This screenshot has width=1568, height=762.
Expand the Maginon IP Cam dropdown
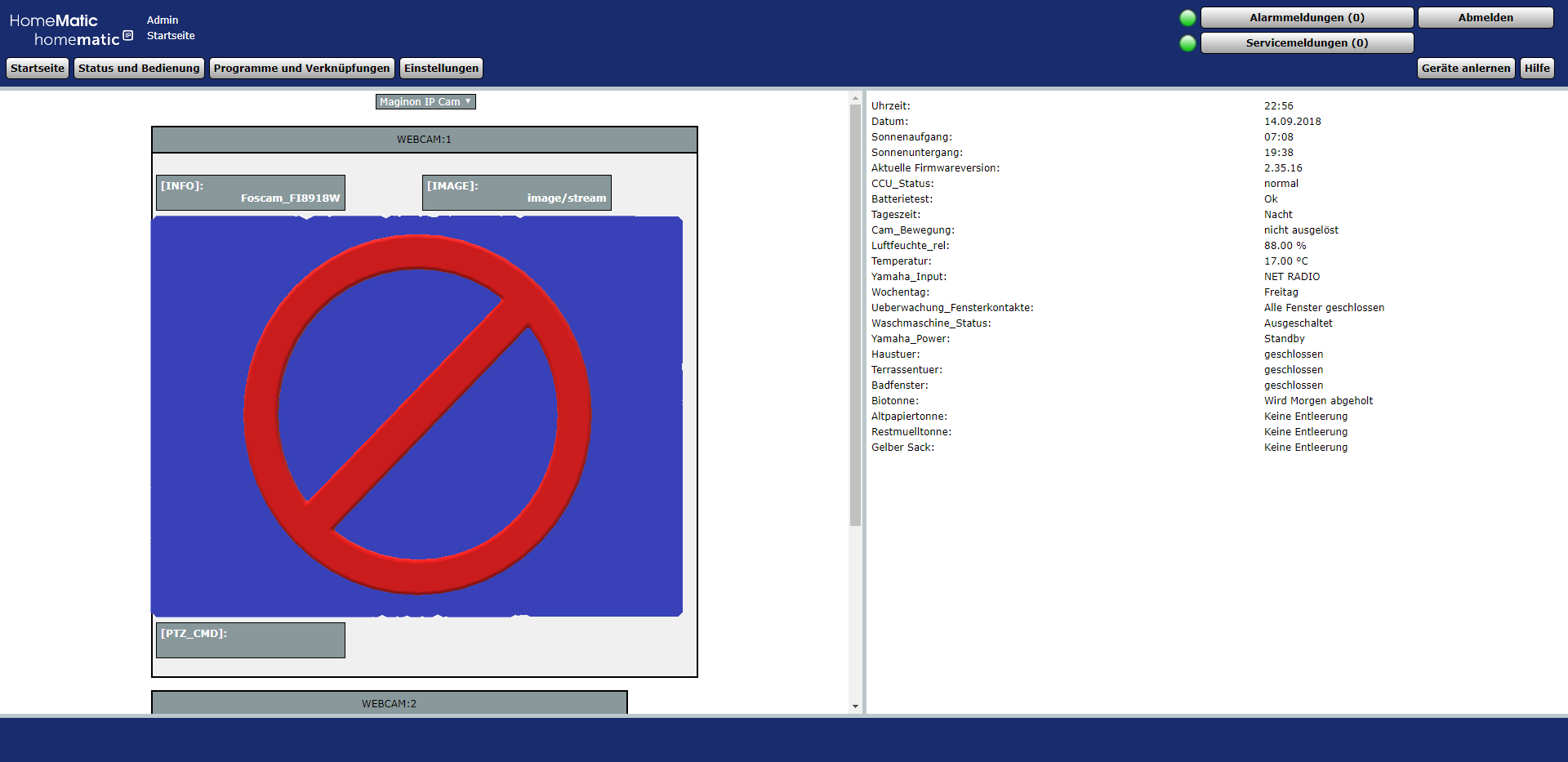[425, 102]
